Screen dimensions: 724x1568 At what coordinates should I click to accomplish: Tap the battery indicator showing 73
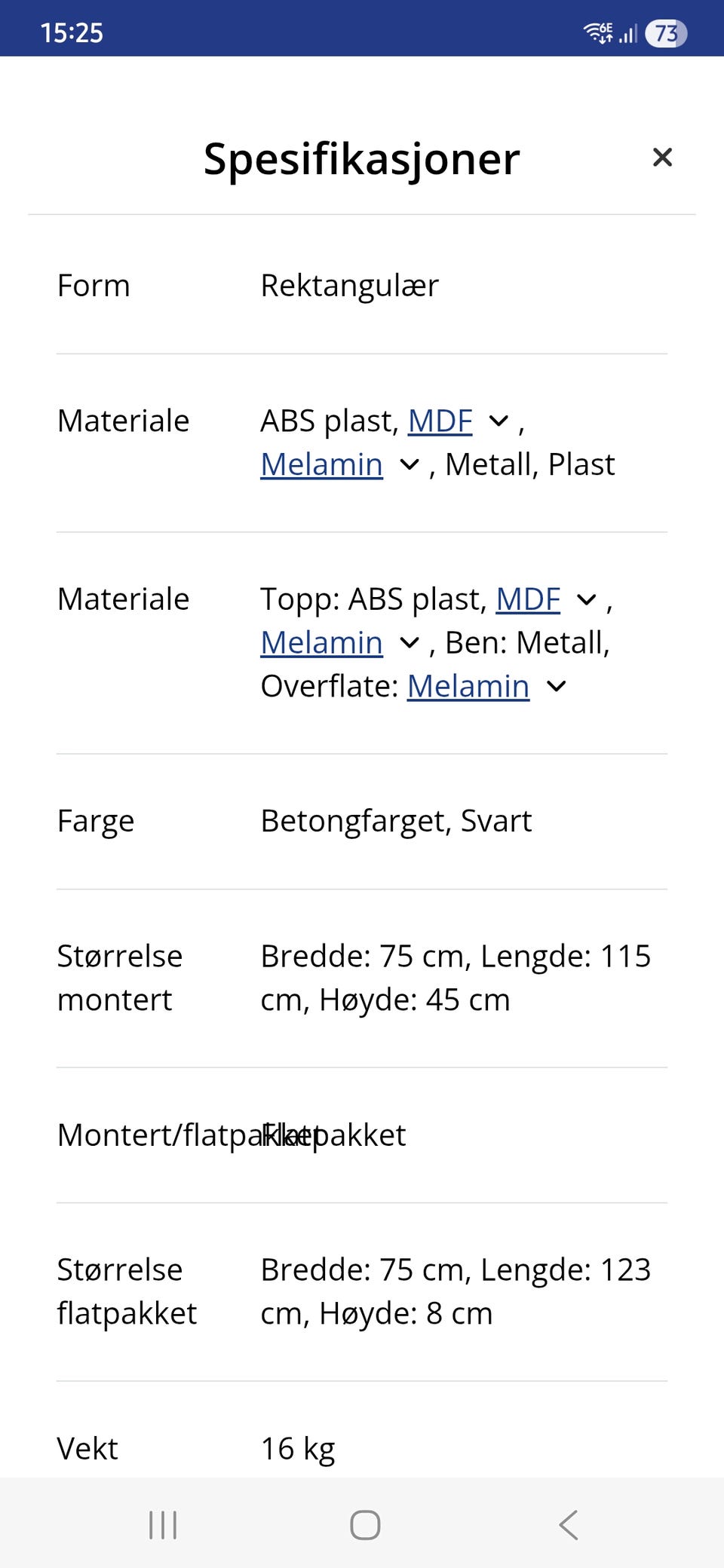coord(667,32)
